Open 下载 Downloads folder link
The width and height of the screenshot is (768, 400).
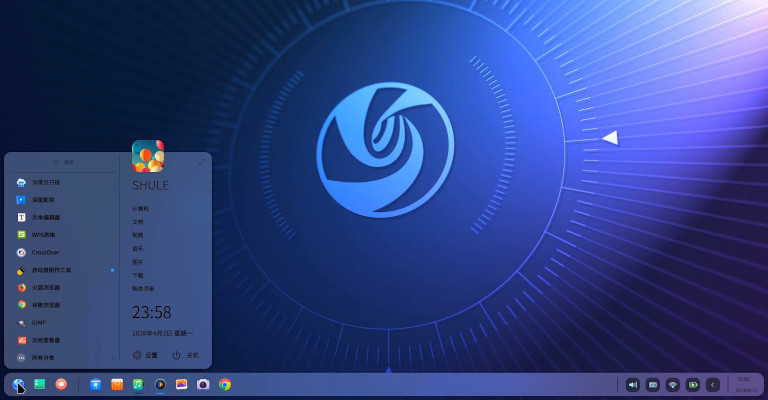[138, 275]
